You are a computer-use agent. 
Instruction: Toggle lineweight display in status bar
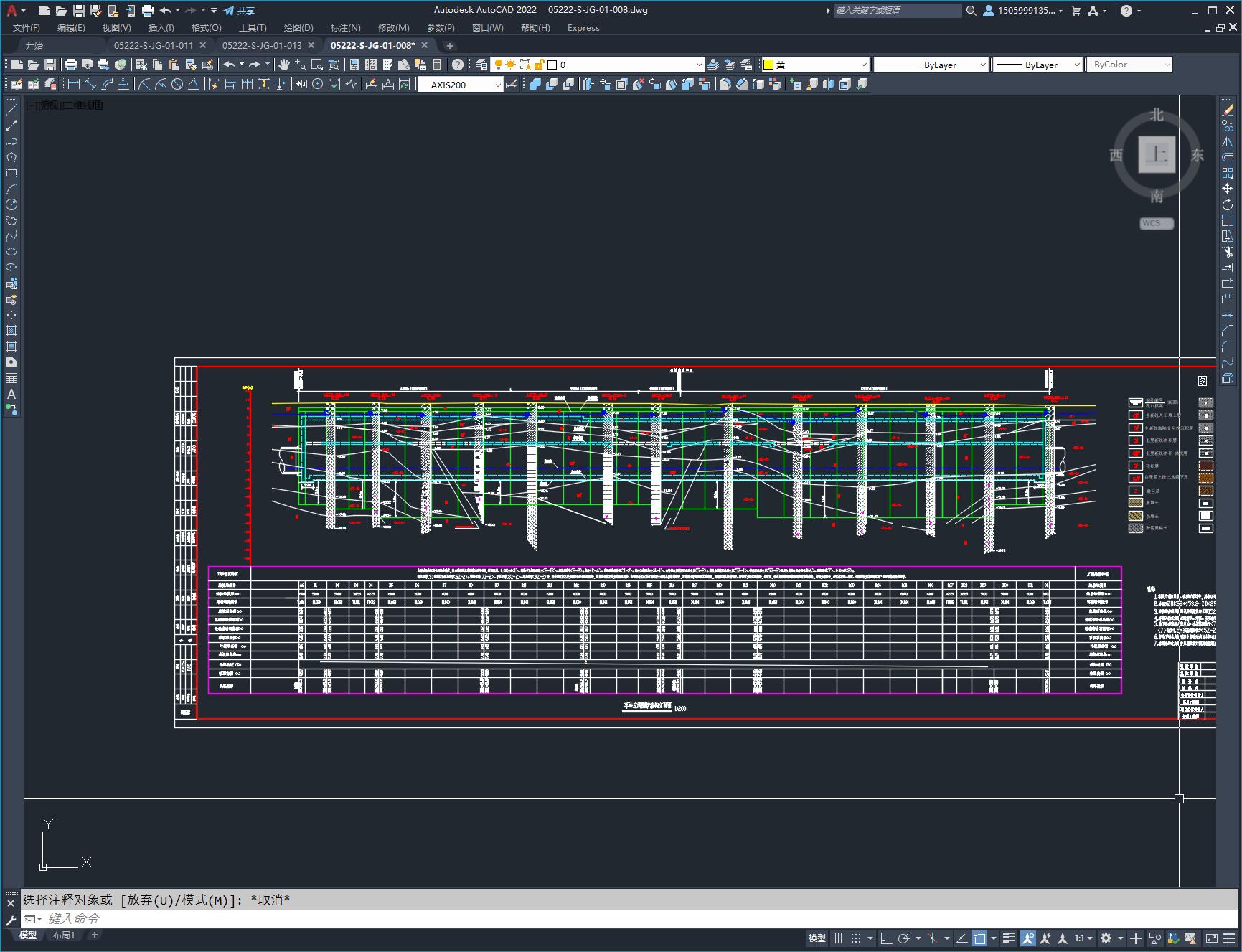1008,938
